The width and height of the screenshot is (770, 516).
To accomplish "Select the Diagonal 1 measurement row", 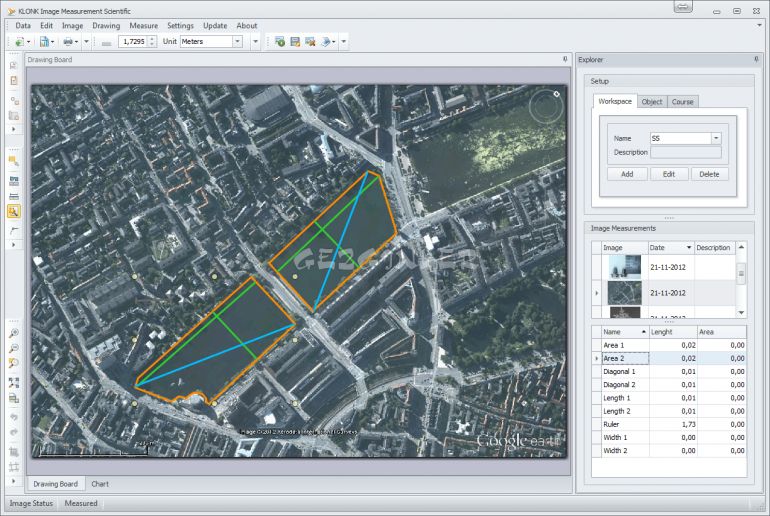I will tap(669, 372).
